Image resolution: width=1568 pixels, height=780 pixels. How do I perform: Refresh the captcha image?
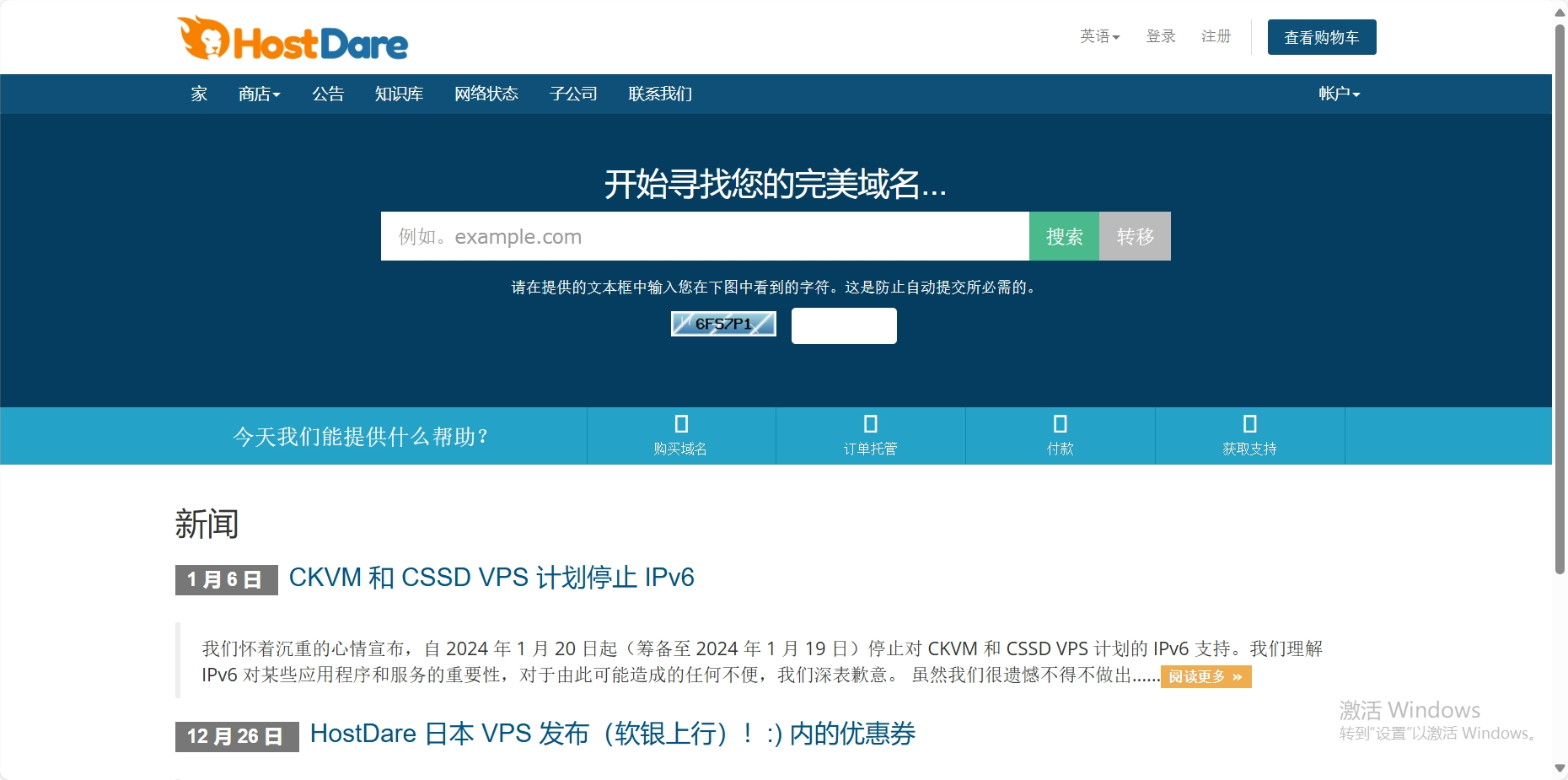(x=722, y=324)
